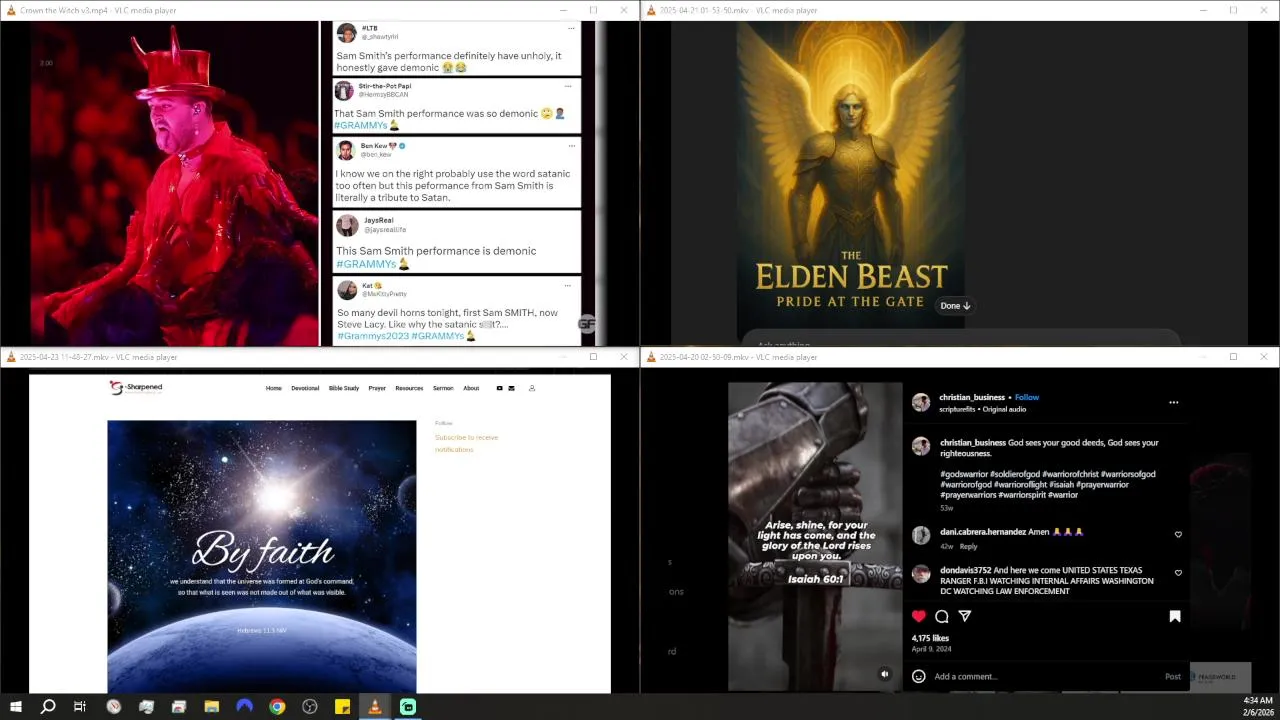Click the #godswarrior hashtag
This screenshot has height=720, width=1280.
tap(963, 474)
